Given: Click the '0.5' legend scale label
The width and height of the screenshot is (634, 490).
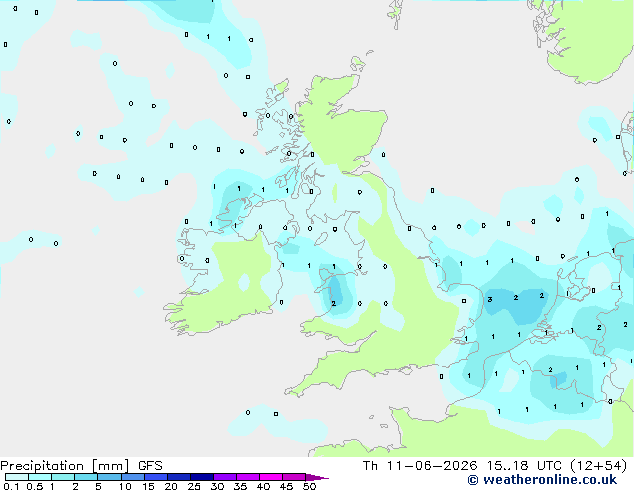Looking at the screenshot, I should click(35, 486).
